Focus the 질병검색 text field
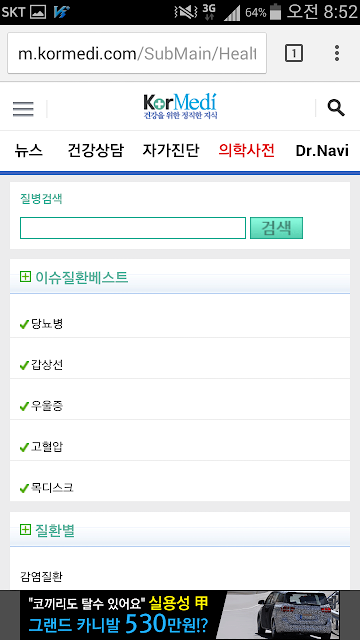The image size is (360, 640). coord(133,228)
